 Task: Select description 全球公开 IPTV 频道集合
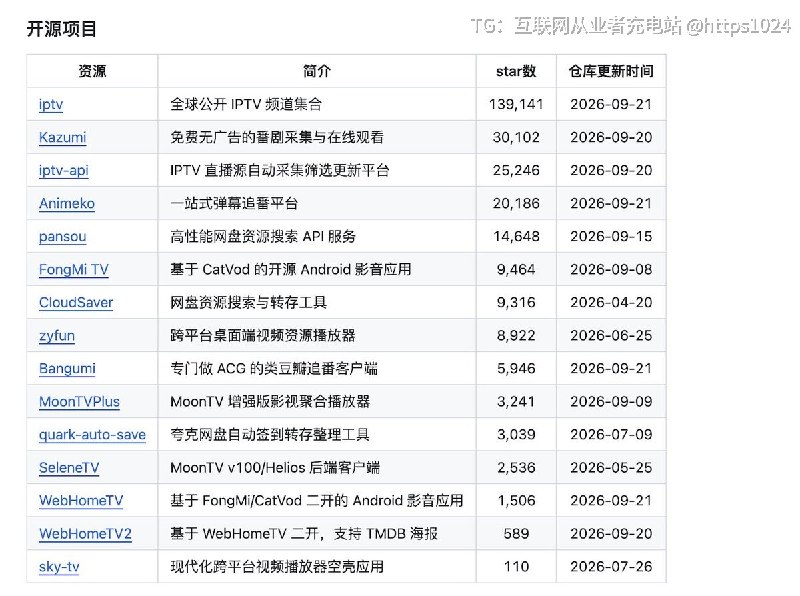(x=246, y=105)
